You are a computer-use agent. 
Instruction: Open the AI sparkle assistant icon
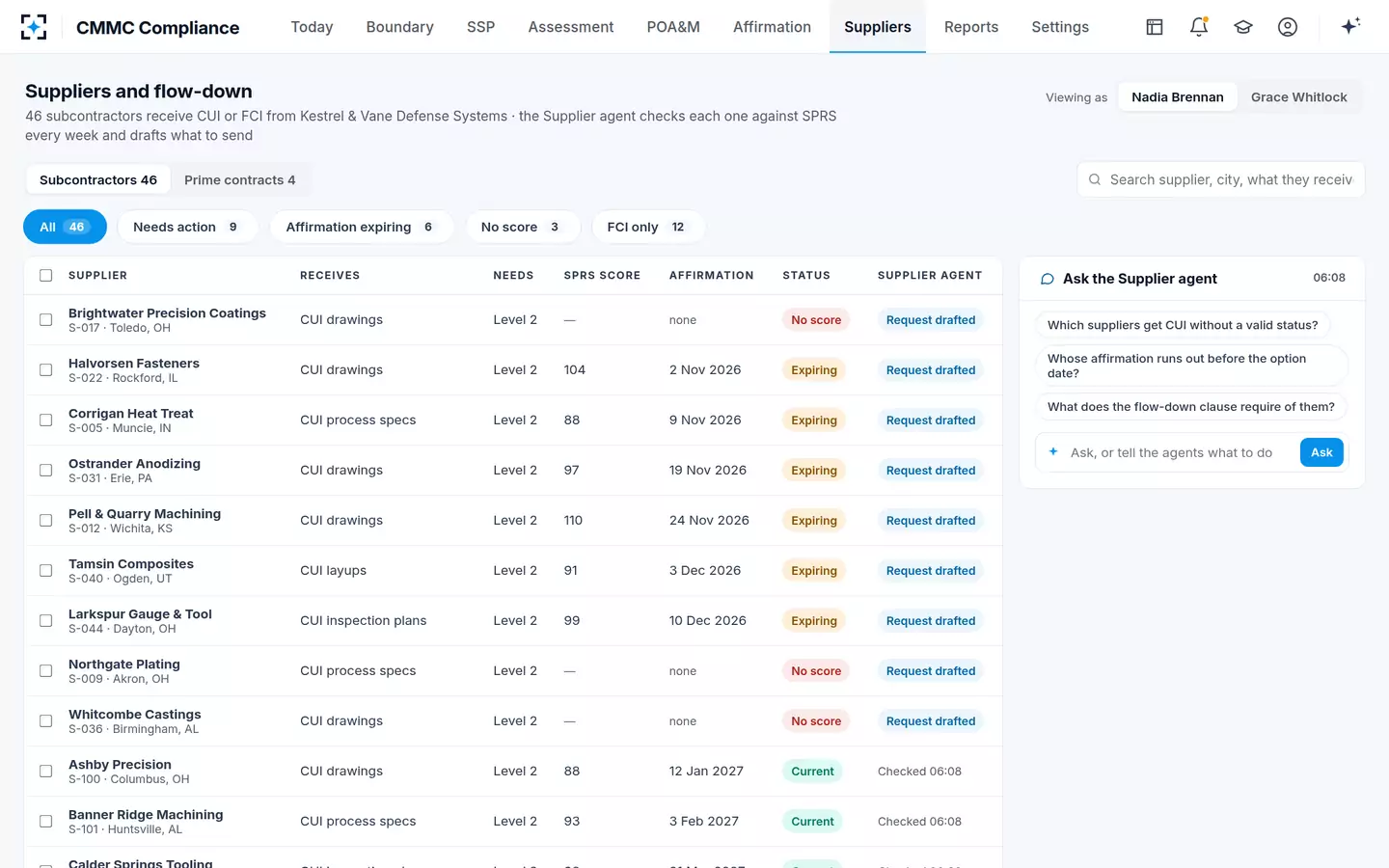[x=1350, y=26]
